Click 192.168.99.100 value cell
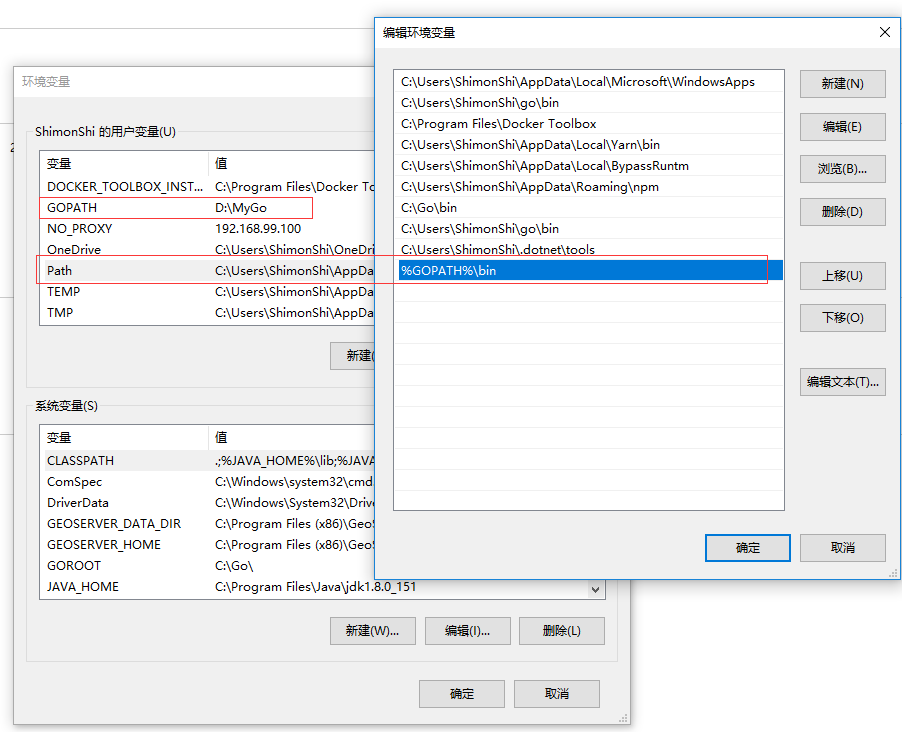This screenshot has width=902, height=732. point(258,228)
